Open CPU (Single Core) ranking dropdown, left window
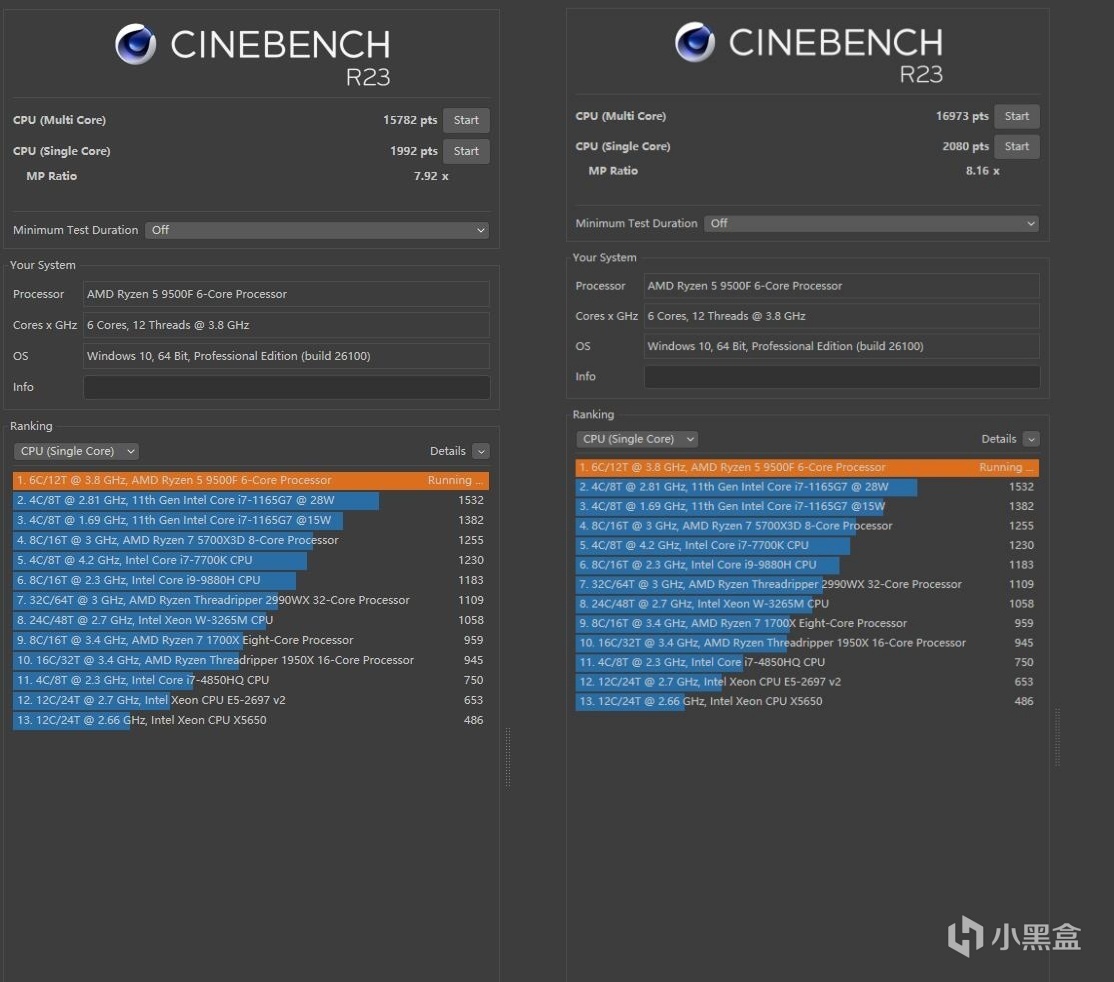 coord(76,451)
